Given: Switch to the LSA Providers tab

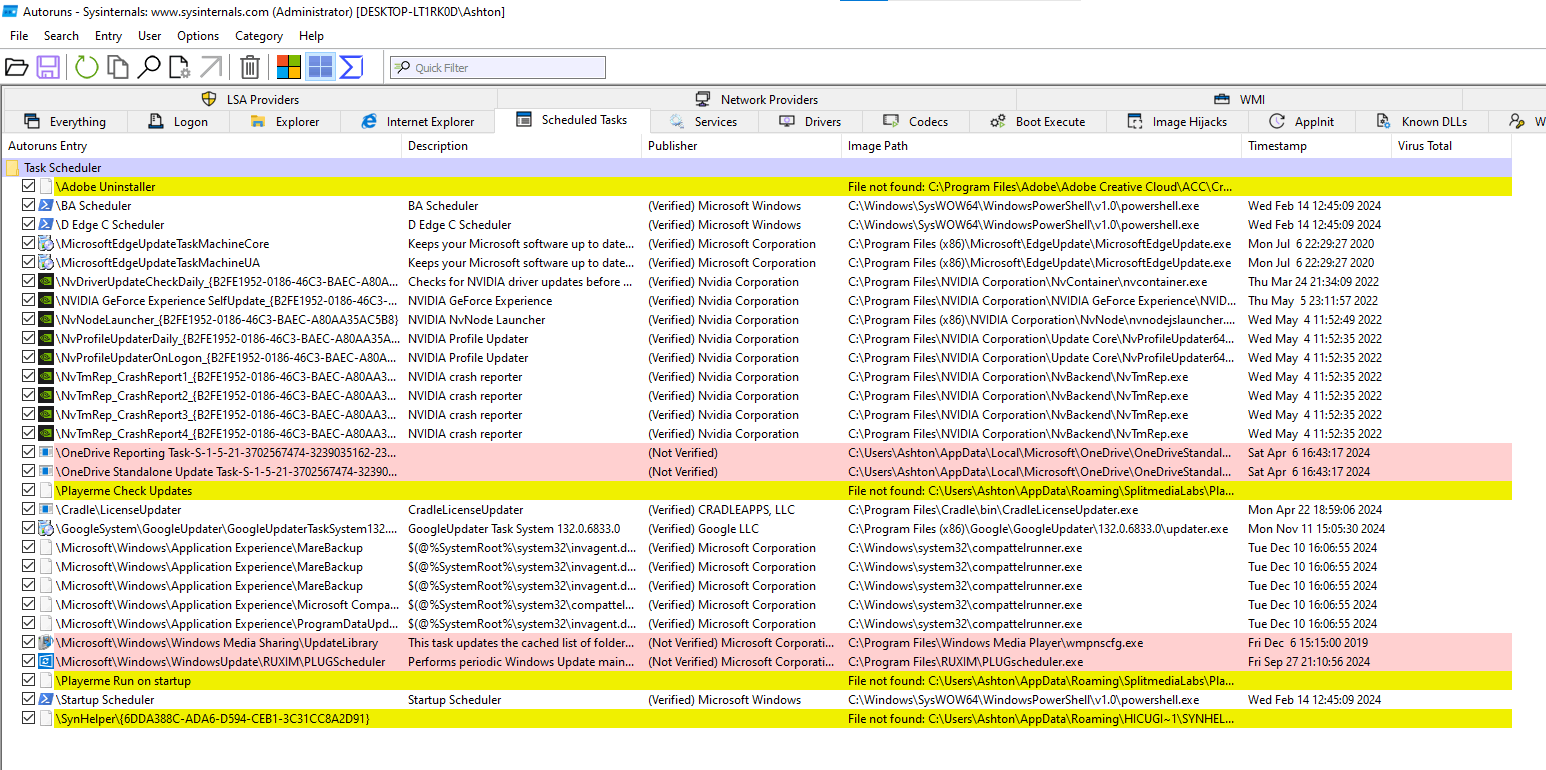Looking at the screenshot, I should [x=250, y=99].
